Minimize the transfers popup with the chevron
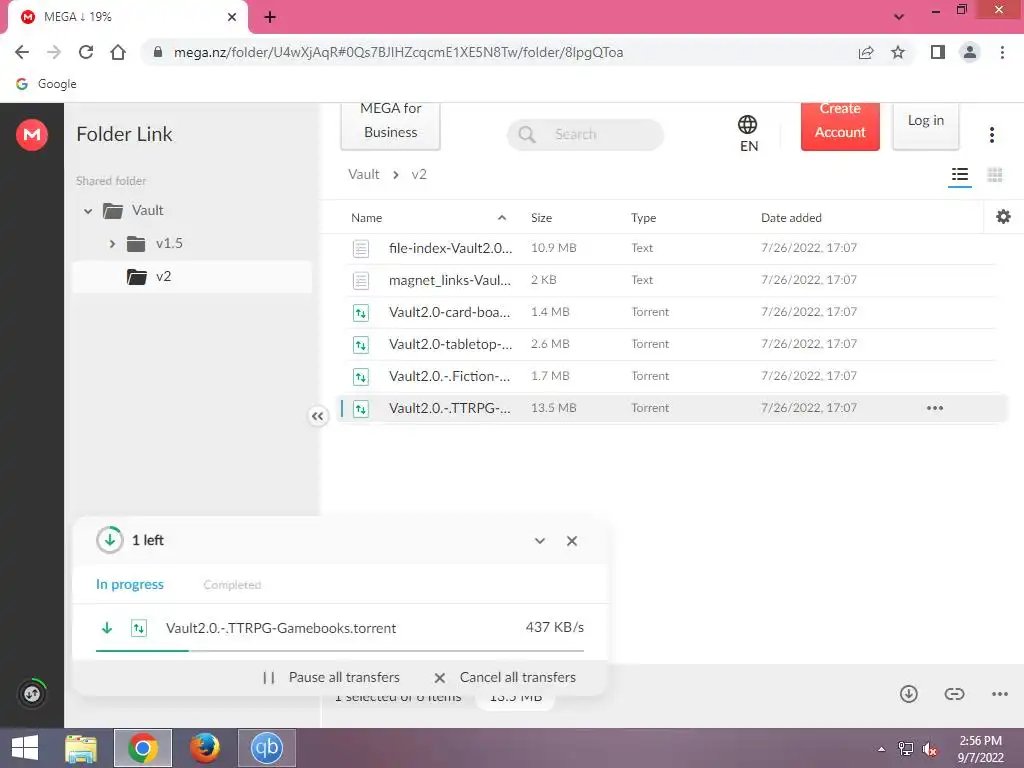Screen dimensions: 1024x768 pos(539,541)
